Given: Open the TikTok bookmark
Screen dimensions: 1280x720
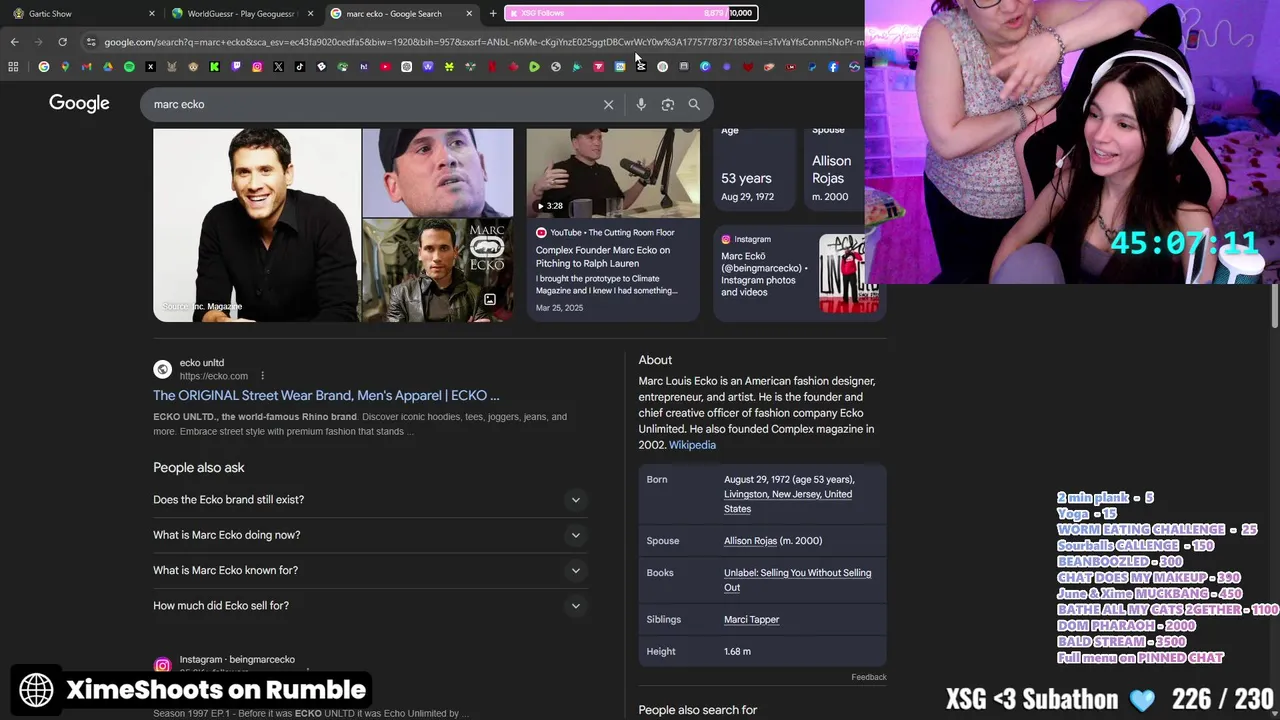Looking at the screenshot, I should pos(300,67).
